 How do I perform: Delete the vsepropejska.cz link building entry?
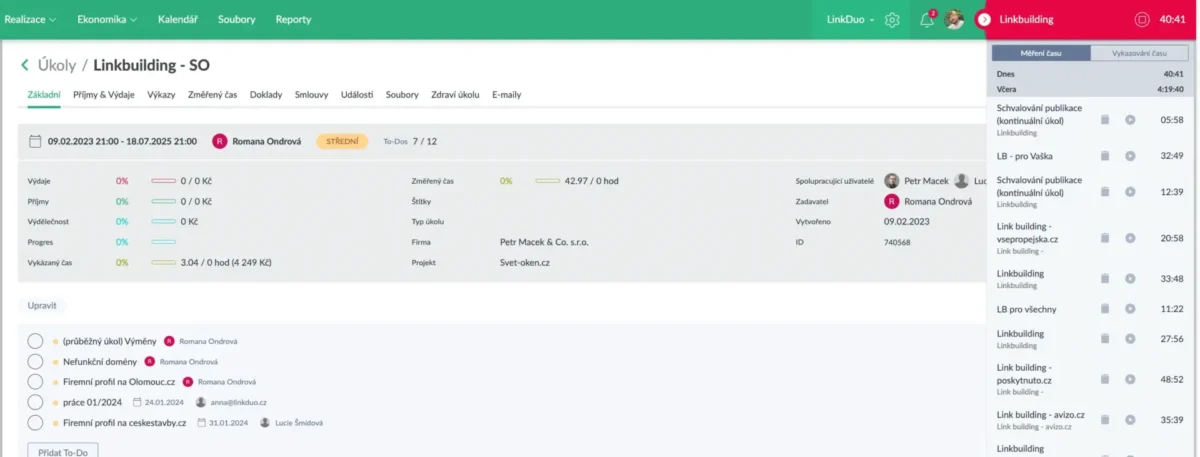click(1105, 238)
